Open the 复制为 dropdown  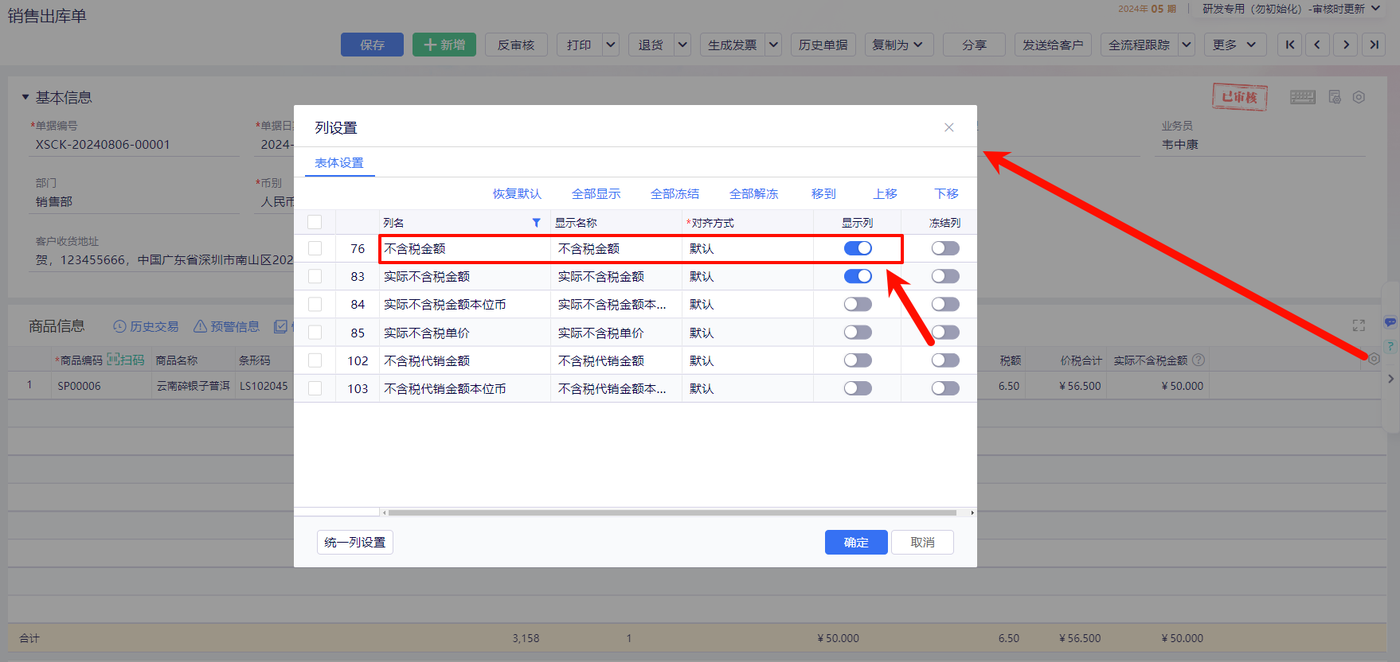tap(899, 45)
